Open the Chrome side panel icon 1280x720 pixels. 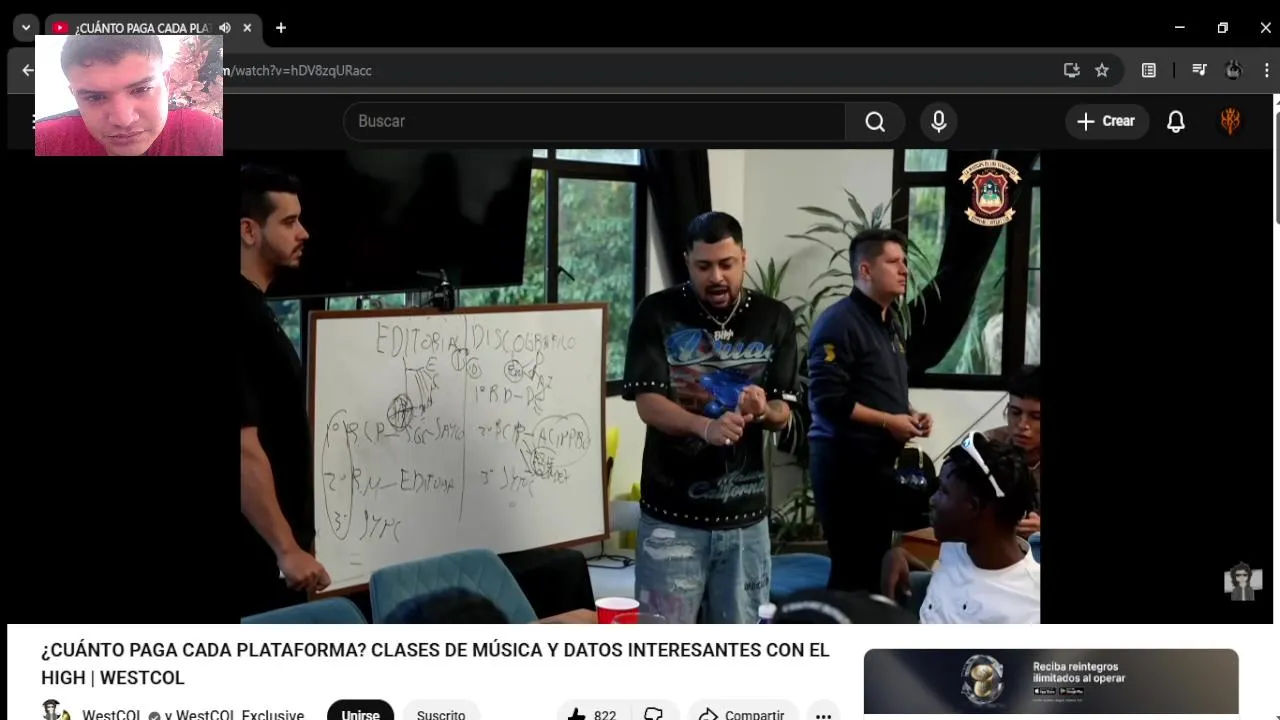click(x=1149, y=70)
